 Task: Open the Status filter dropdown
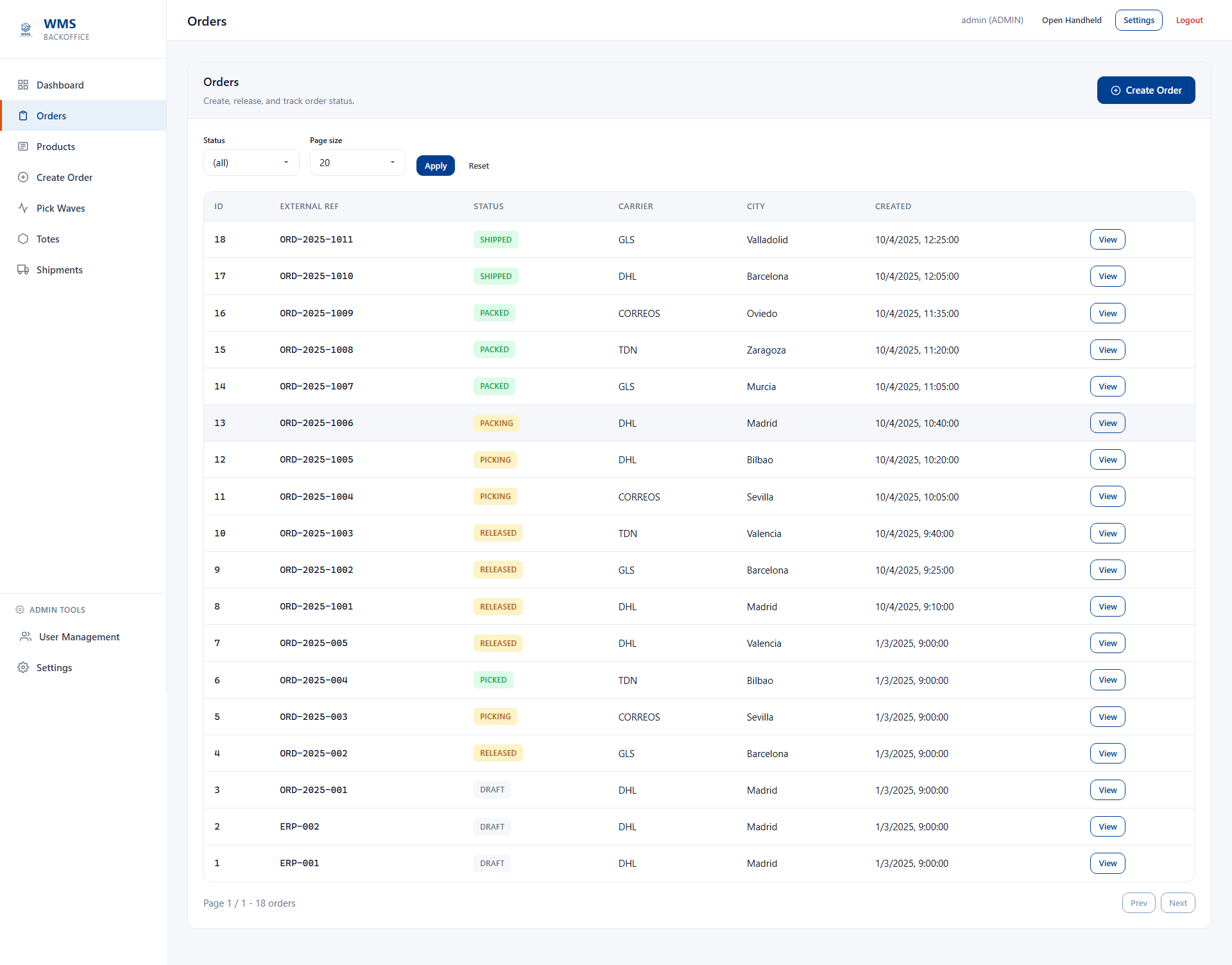250,162
